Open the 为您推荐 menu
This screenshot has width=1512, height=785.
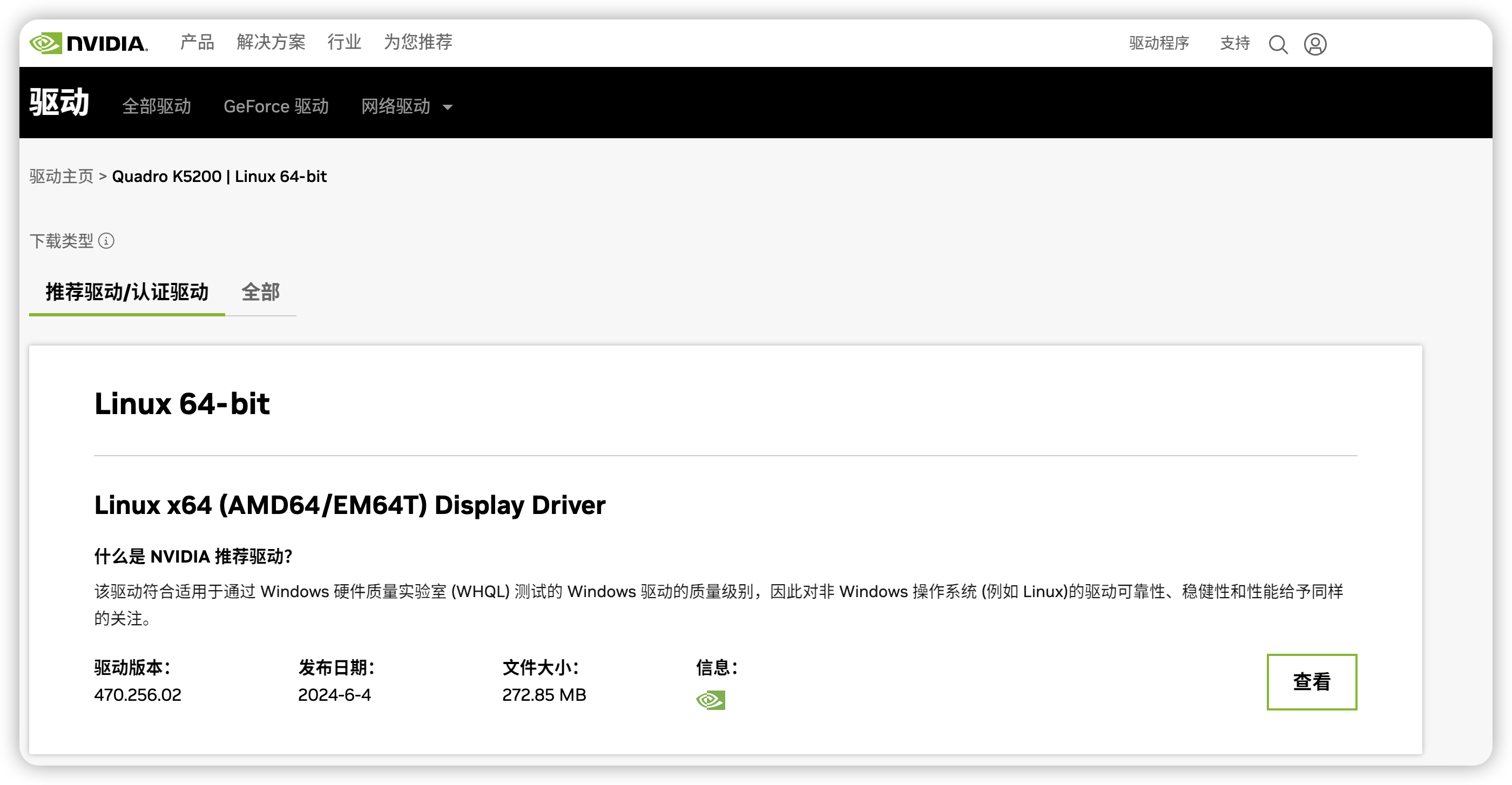pyautogui.click(x=418, y=42)
